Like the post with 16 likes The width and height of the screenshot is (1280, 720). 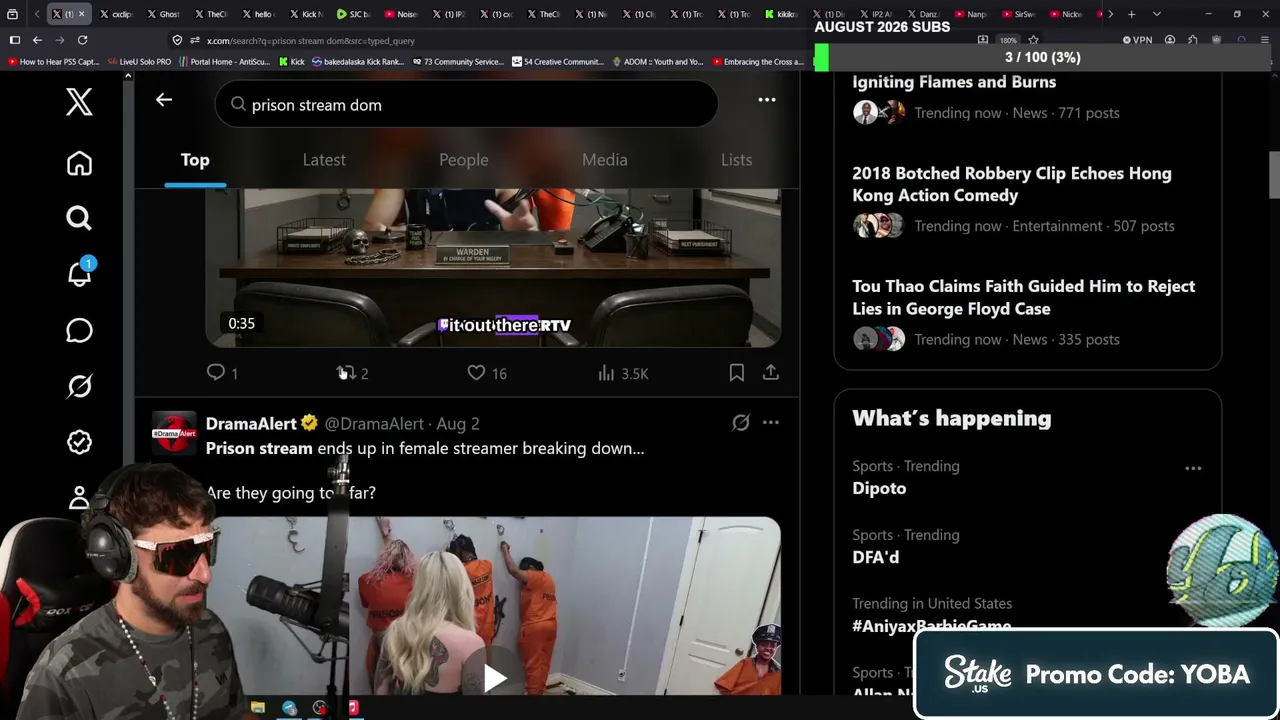click(487, 373)
